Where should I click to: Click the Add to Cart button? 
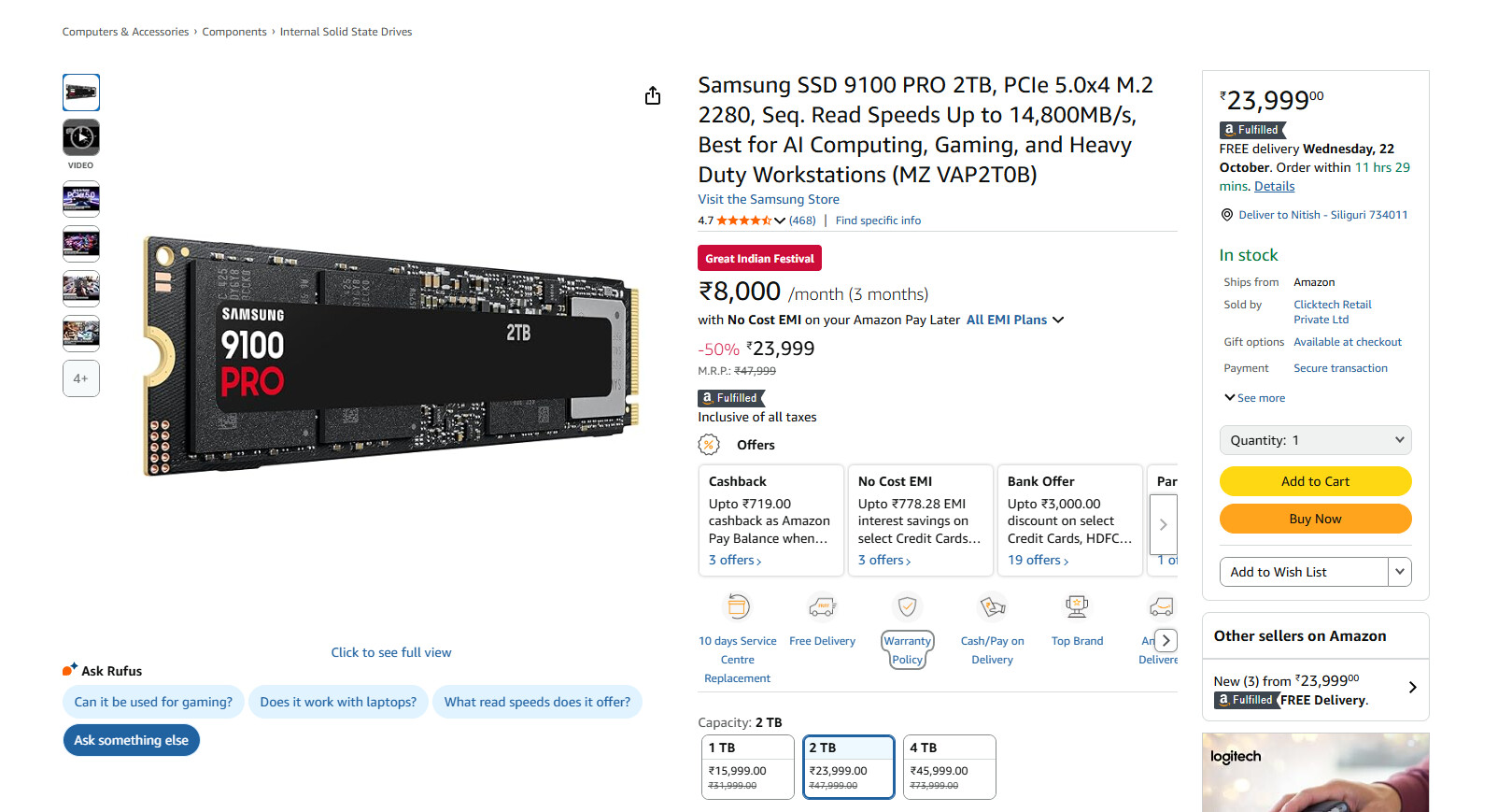(1315, 481)
